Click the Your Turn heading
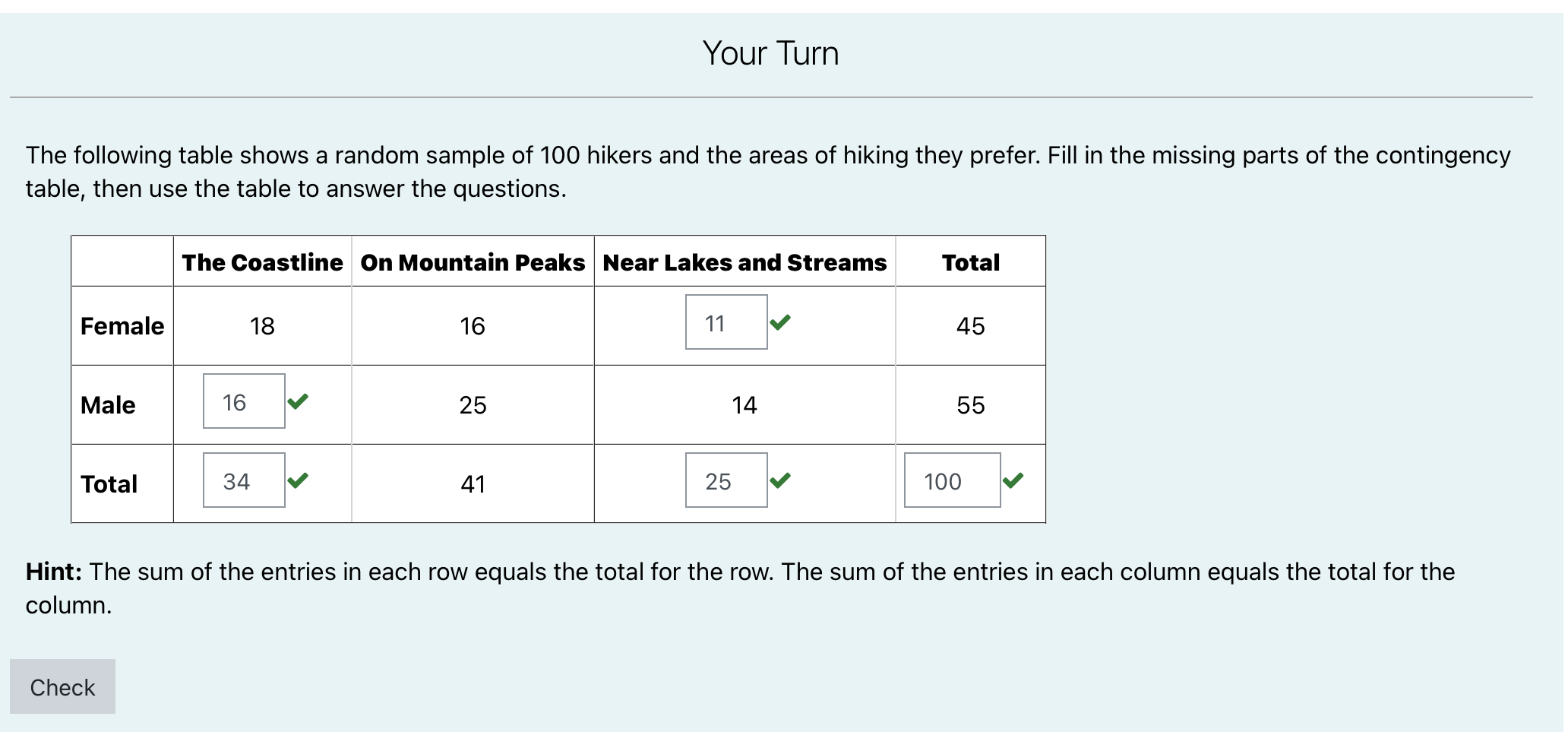 click(770, 52)
